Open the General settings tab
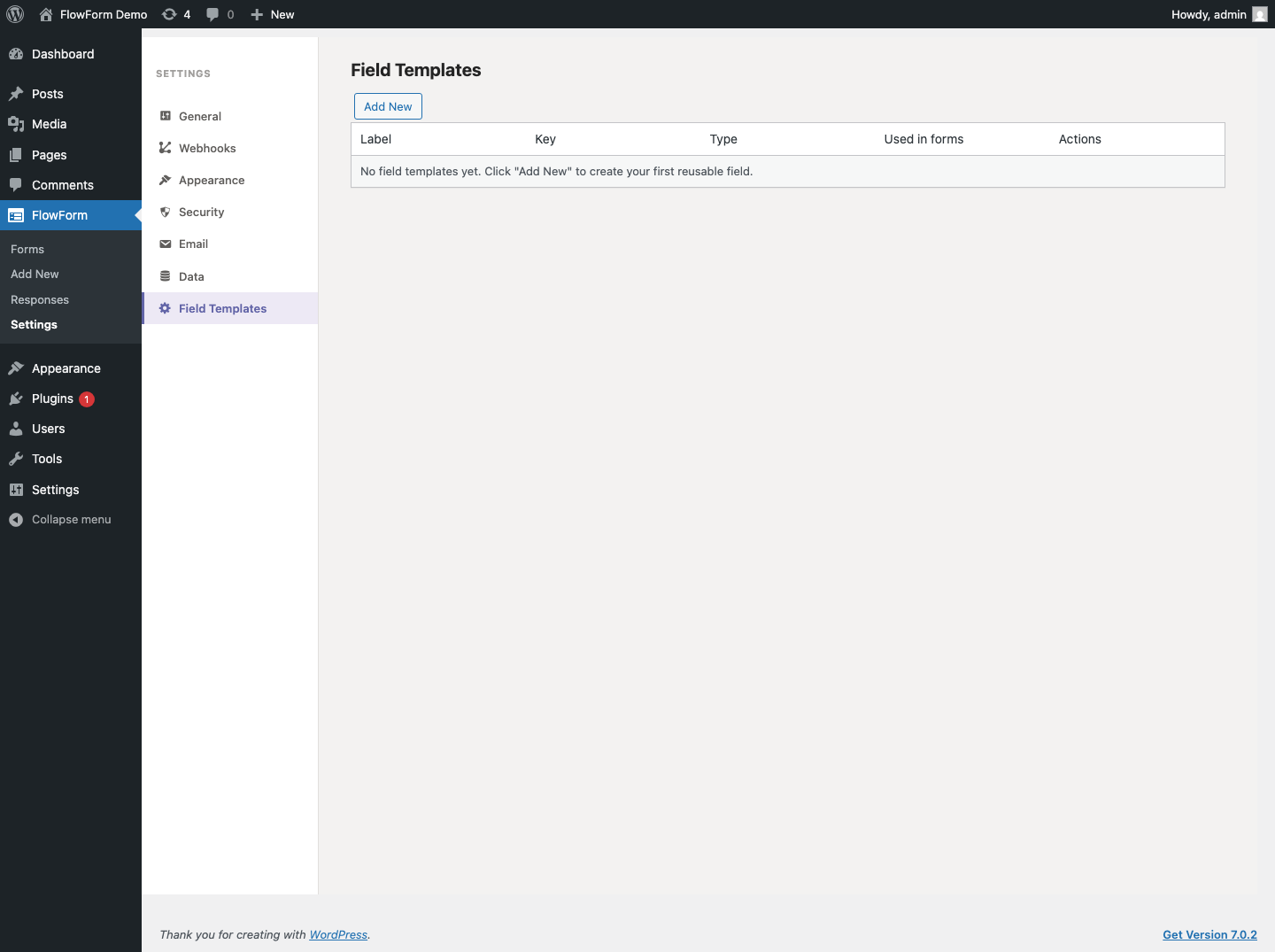 [230, 116]
